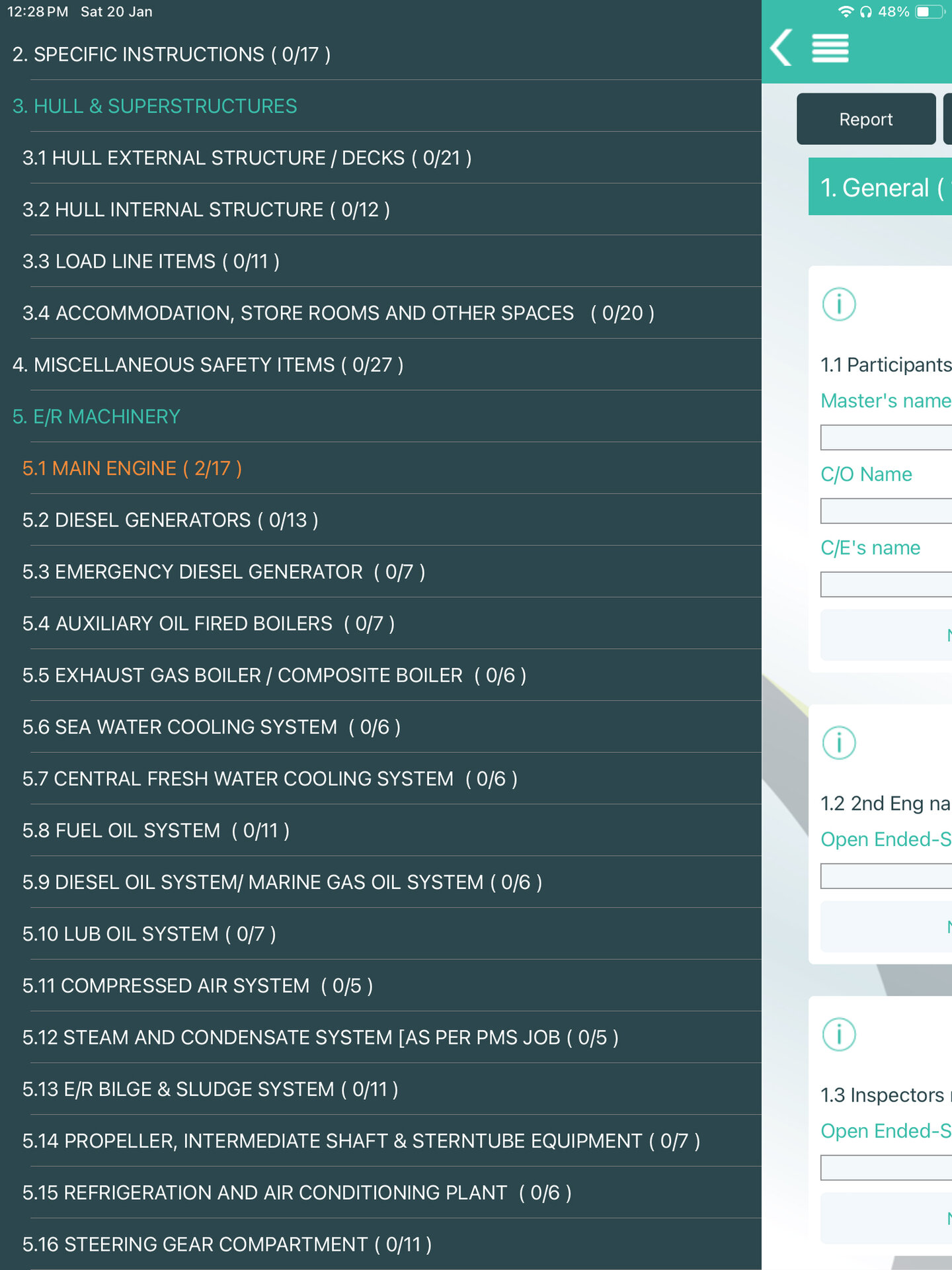952x1270 pixels.
Task: Collapse the 3. HULL & SUPERSTRUCTURES section
Action: (x=155, y=106)
